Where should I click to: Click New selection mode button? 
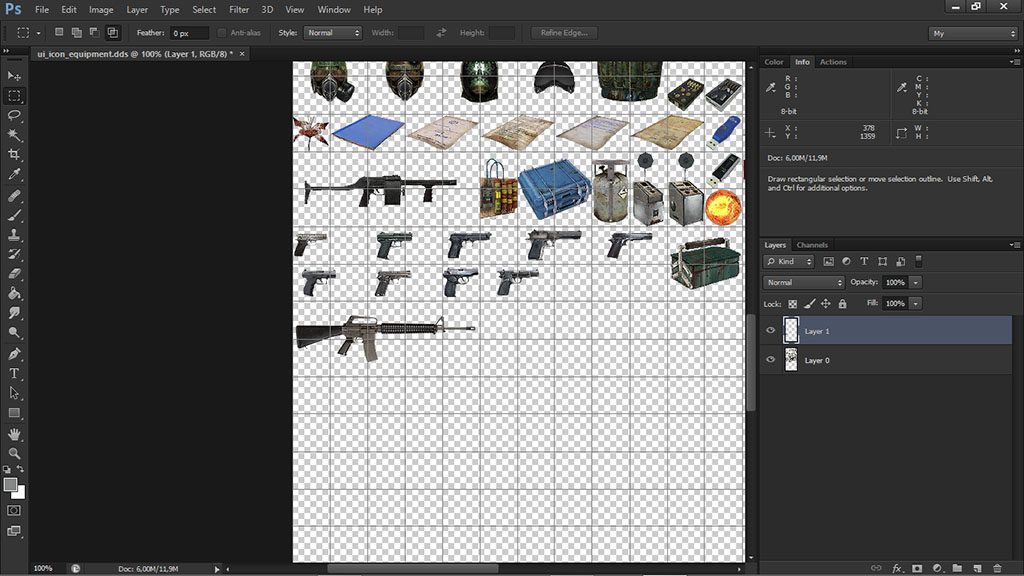point(59,32)
